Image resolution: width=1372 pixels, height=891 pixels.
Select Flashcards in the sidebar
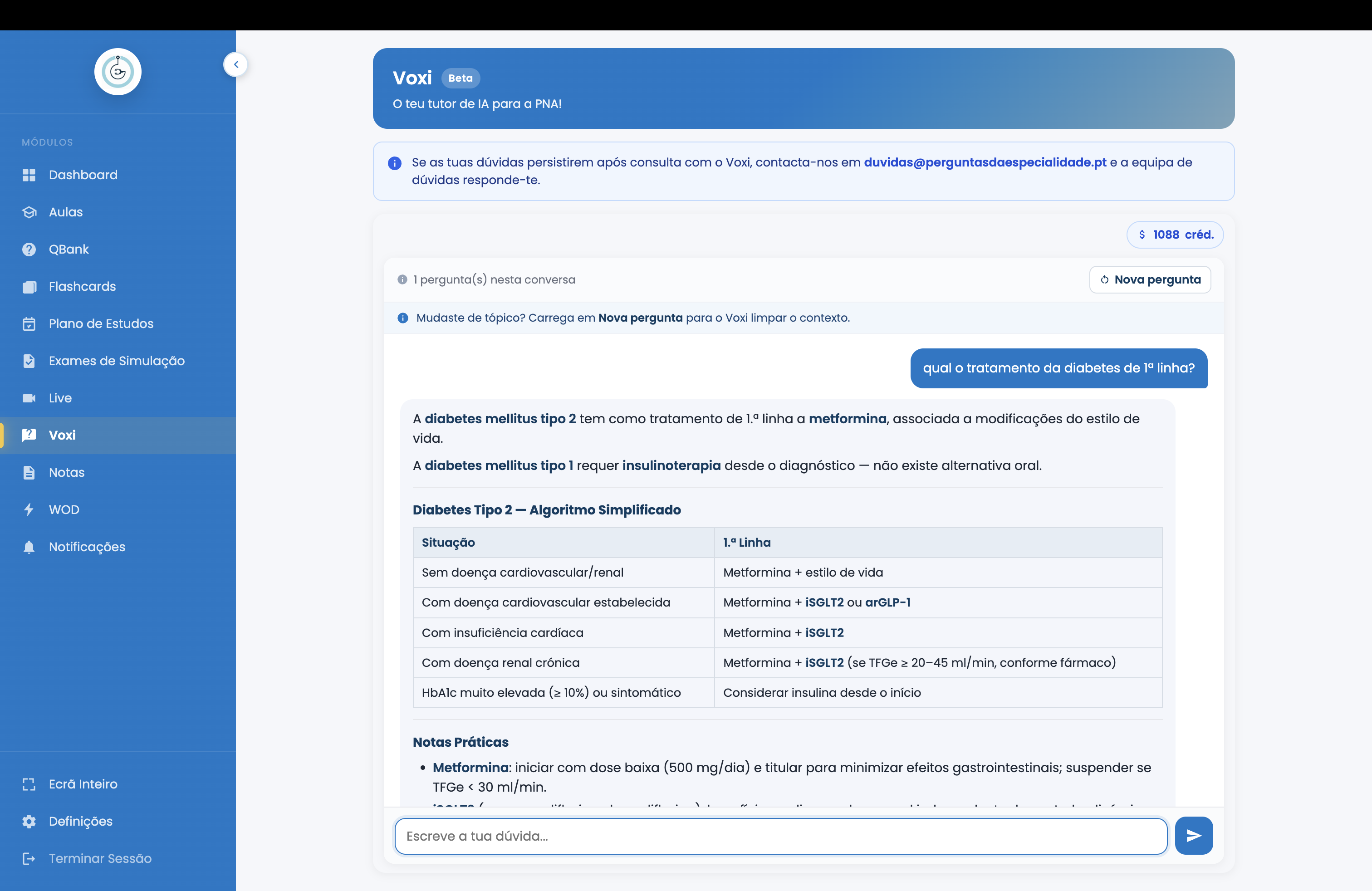pos(118,286)
